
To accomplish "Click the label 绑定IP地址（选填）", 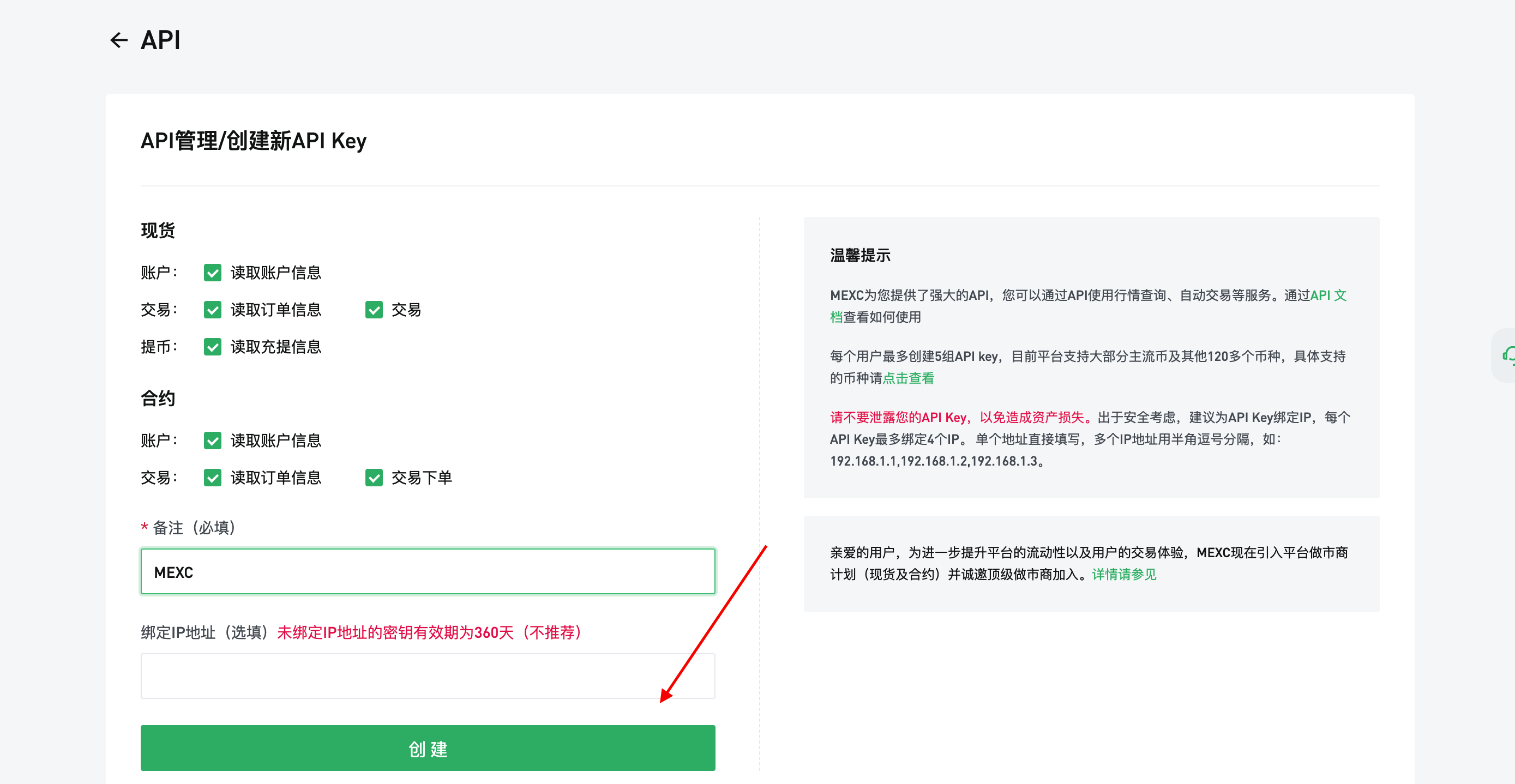I will click(205, 632).
